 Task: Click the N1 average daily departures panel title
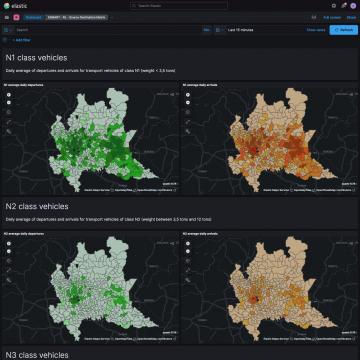(24, 85)
